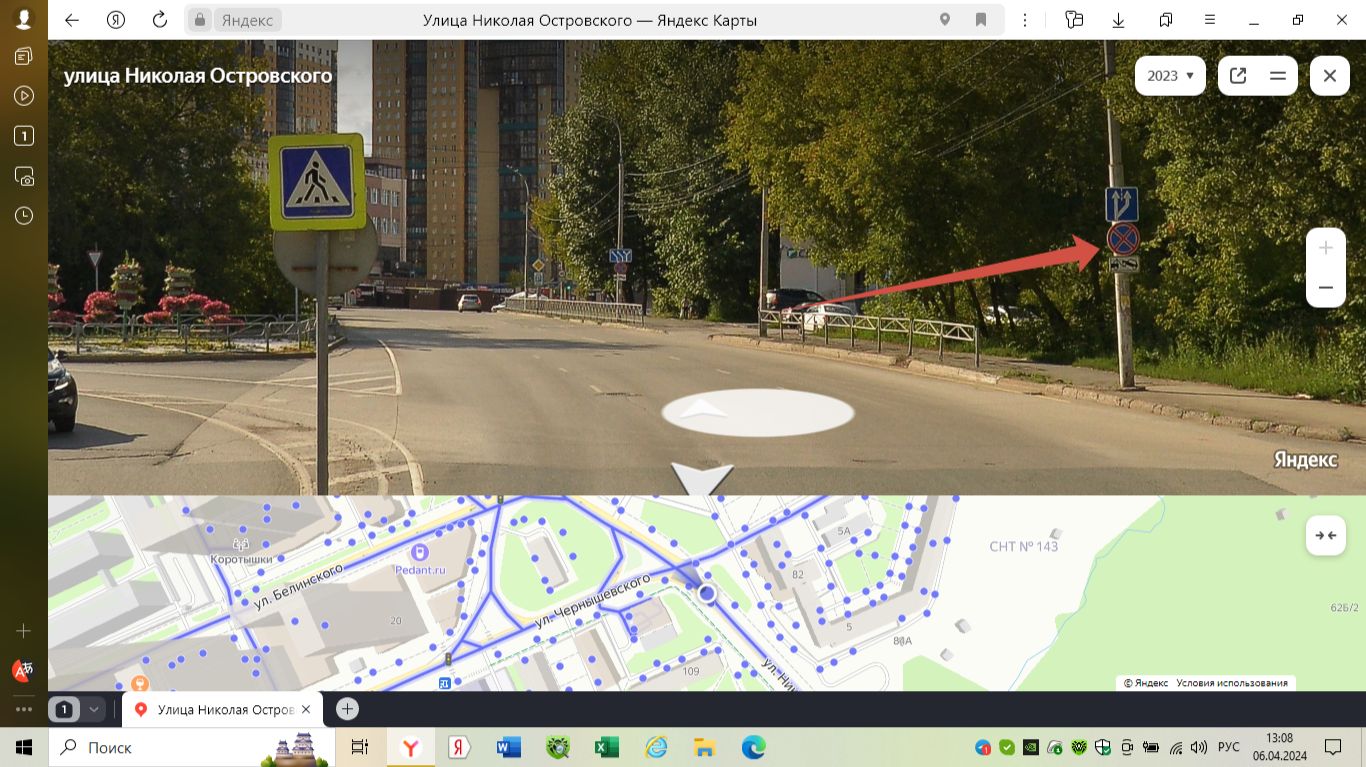Open File Explorer from the taskbar
1366x767 pixels.
tap(704, 747)
